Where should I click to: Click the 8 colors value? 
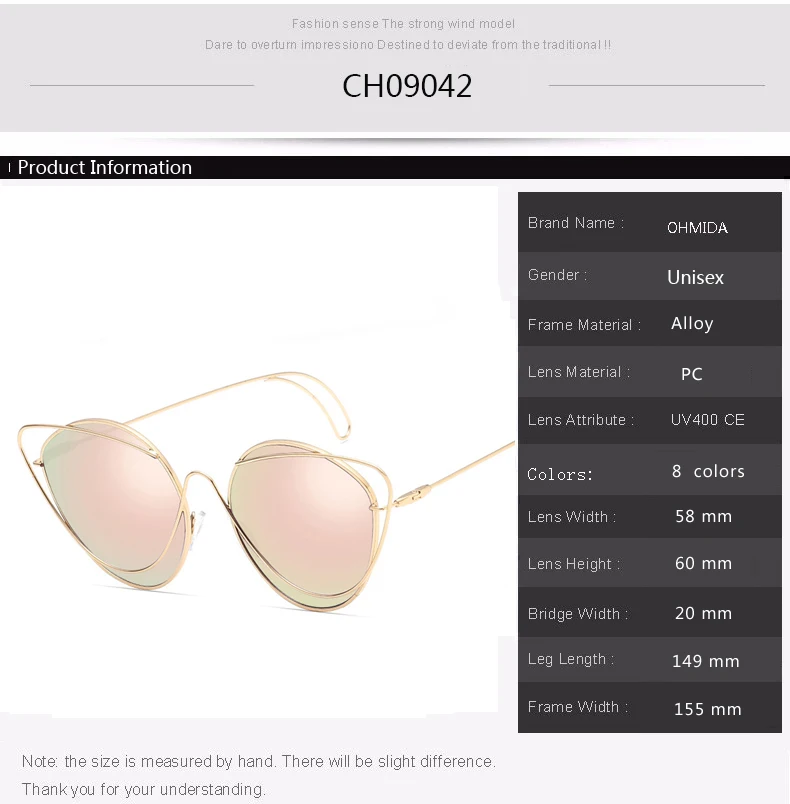point(708,471)
